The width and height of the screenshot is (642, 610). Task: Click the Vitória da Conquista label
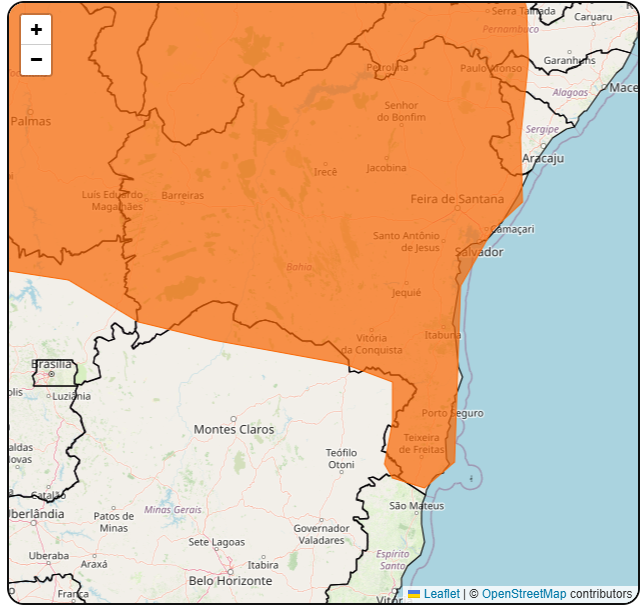coord(371,344)
